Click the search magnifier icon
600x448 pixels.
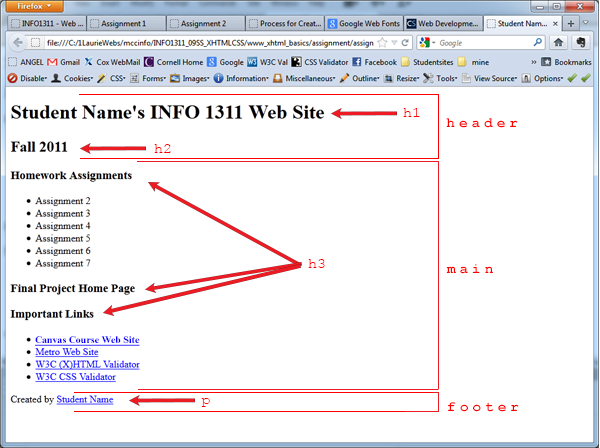coord(538,42)
